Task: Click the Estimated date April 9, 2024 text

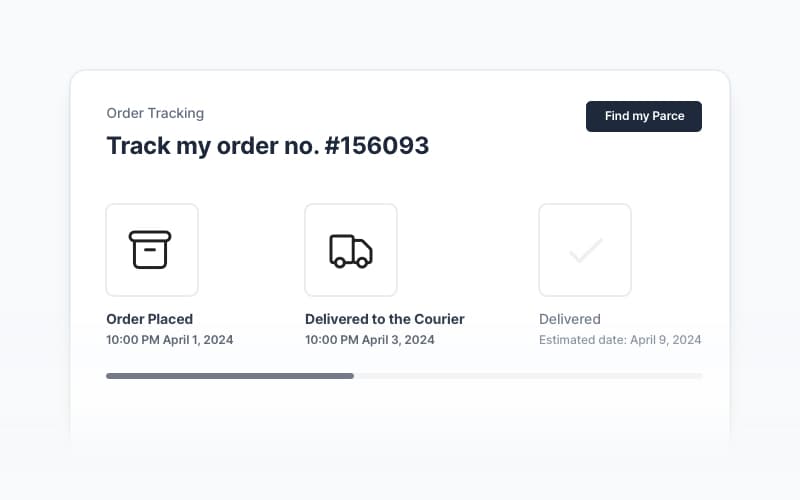Action: [620, 340]
